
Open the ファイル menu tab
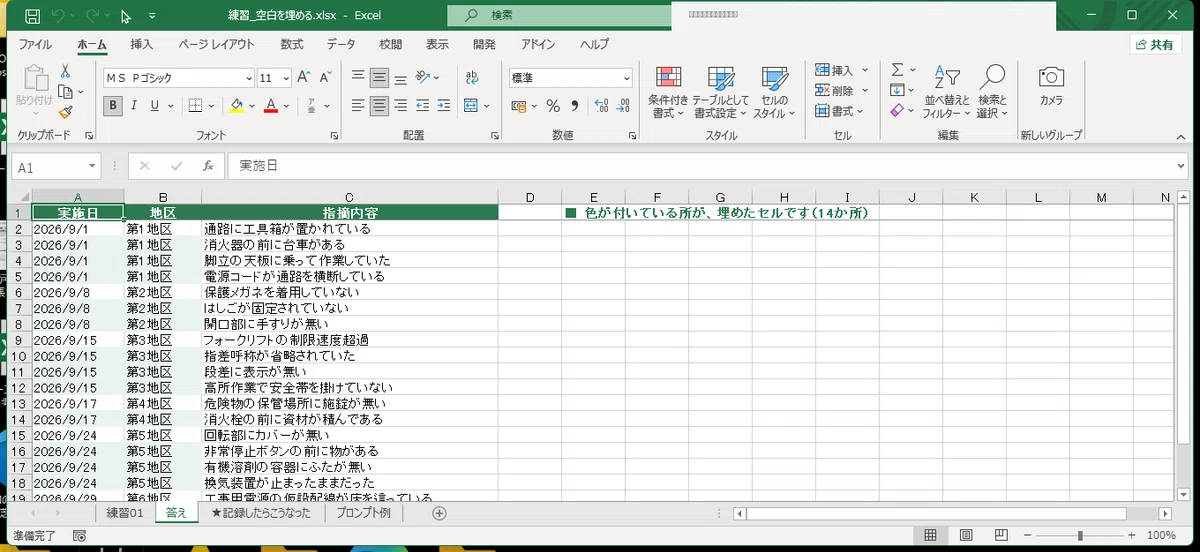pos(36,45)
